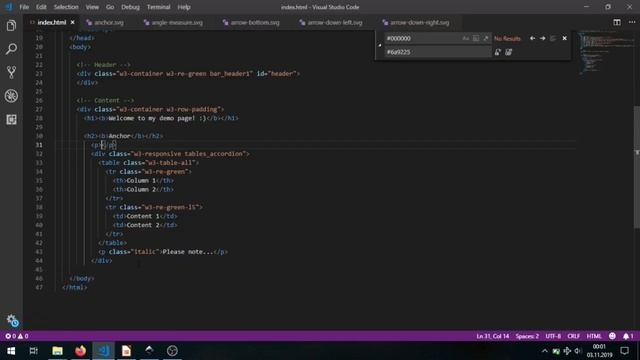Open the Extensions view

coord(11,119)
